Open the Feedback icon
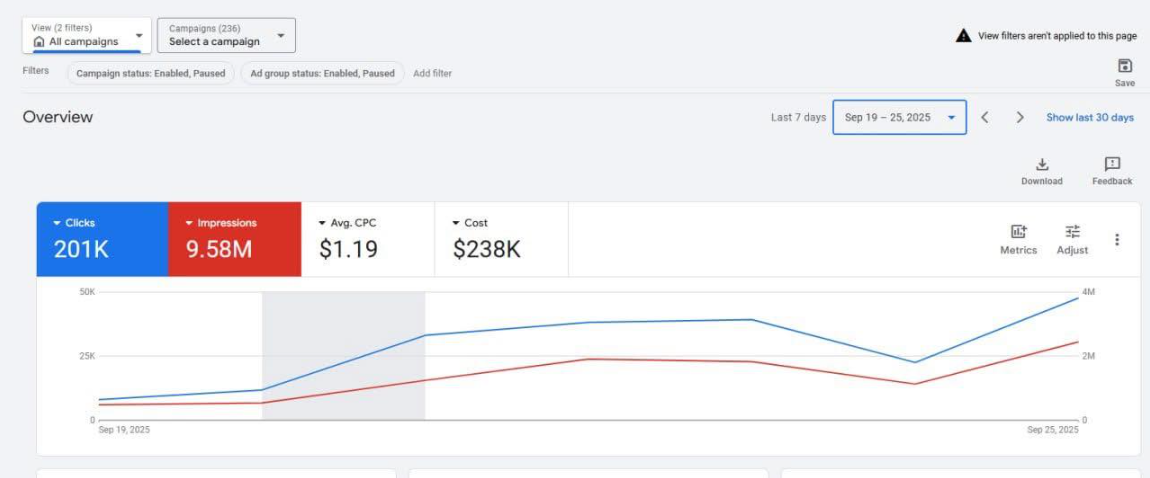The width and height of the screenshot is (1150, 478). pyautogui.click(x=1112, y=165)
